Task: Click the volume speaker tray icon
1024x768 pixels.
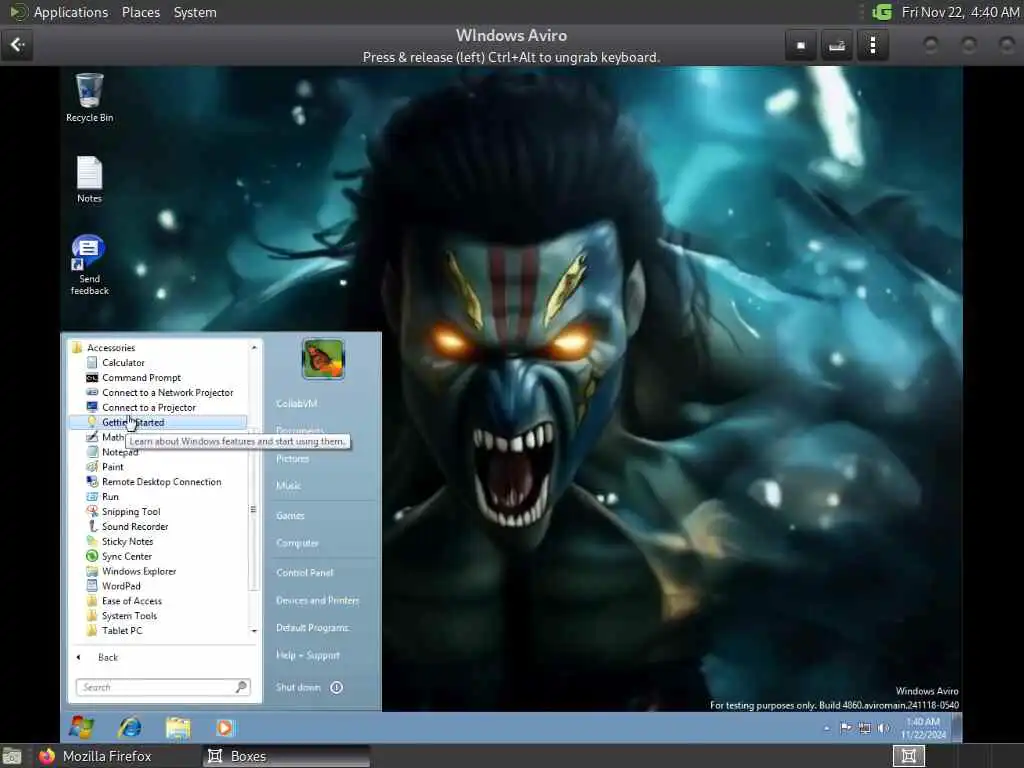Action: pyautogui.click(x=884, y=728)
